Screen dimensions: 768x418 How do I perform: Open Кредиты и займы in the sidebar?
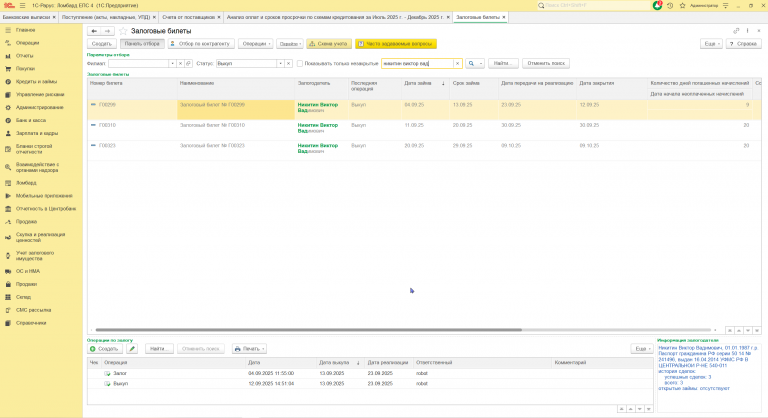[x=35, y=80]
